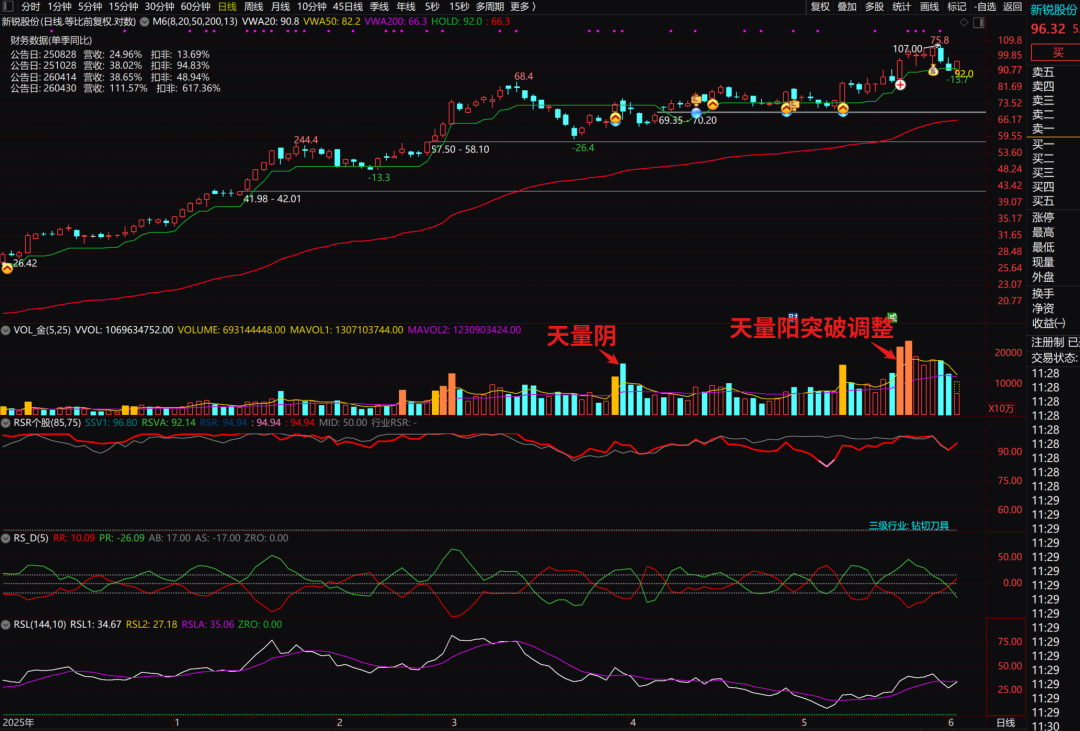Click the 日线 label beside the time axis
This screenshot has height=731, width=1080.
click(1006, 723)
